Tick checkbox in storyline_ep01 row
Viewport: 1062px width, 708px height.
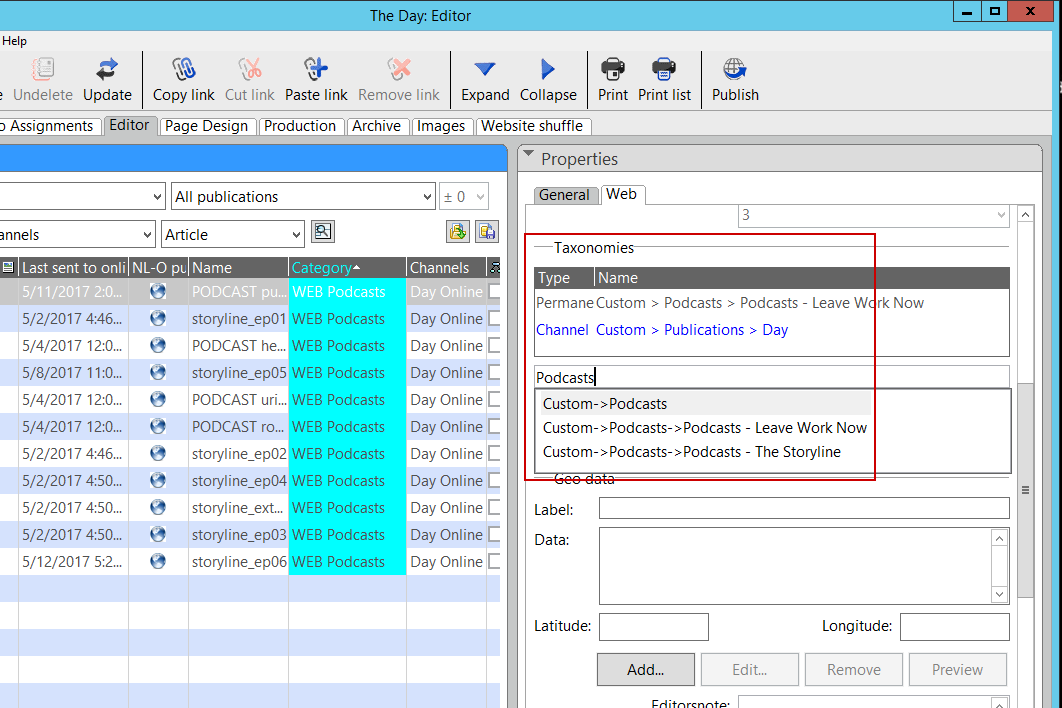point(494,318)
